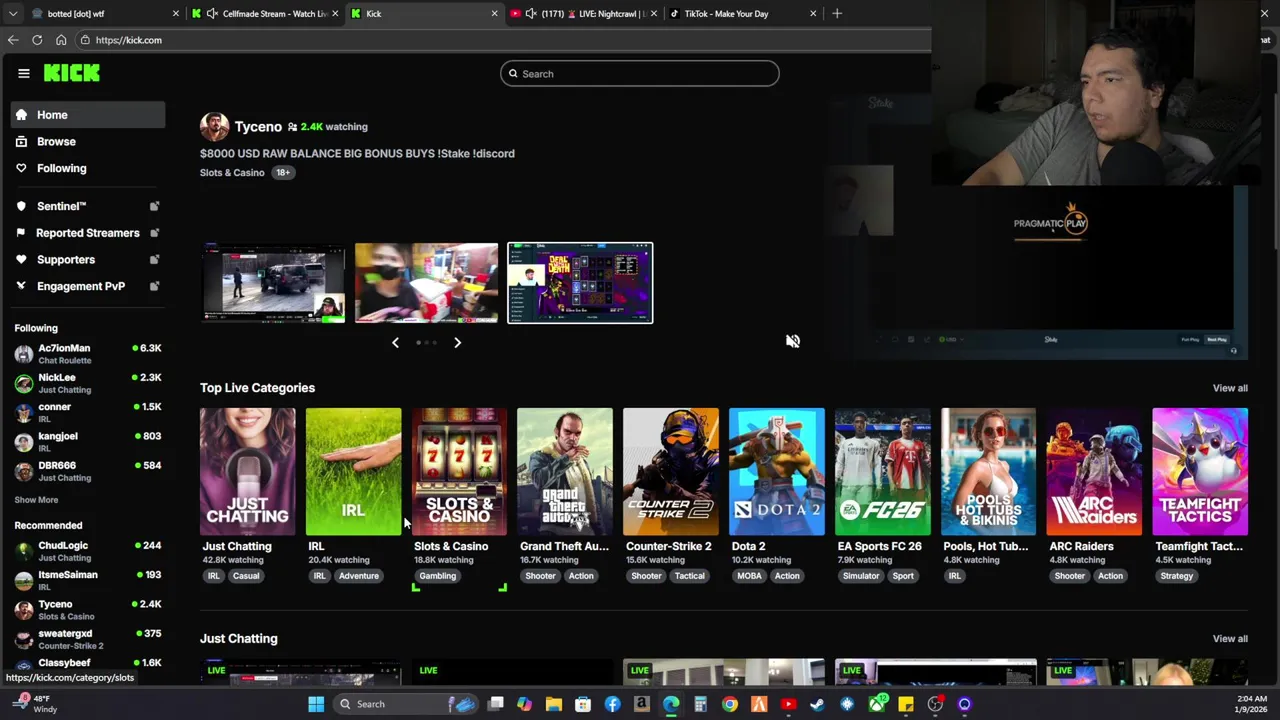Open the hamburger sidebar menu
The height and width of the screenshot is (720, 1280).
click(x=24, y=73)
